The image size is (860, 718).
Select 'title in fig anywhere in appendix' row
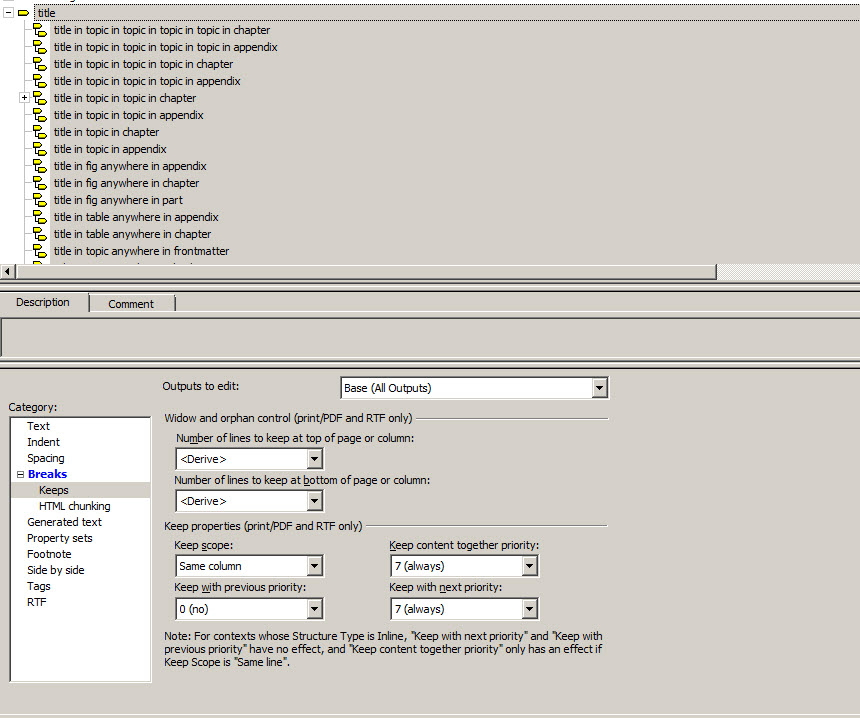130,166
